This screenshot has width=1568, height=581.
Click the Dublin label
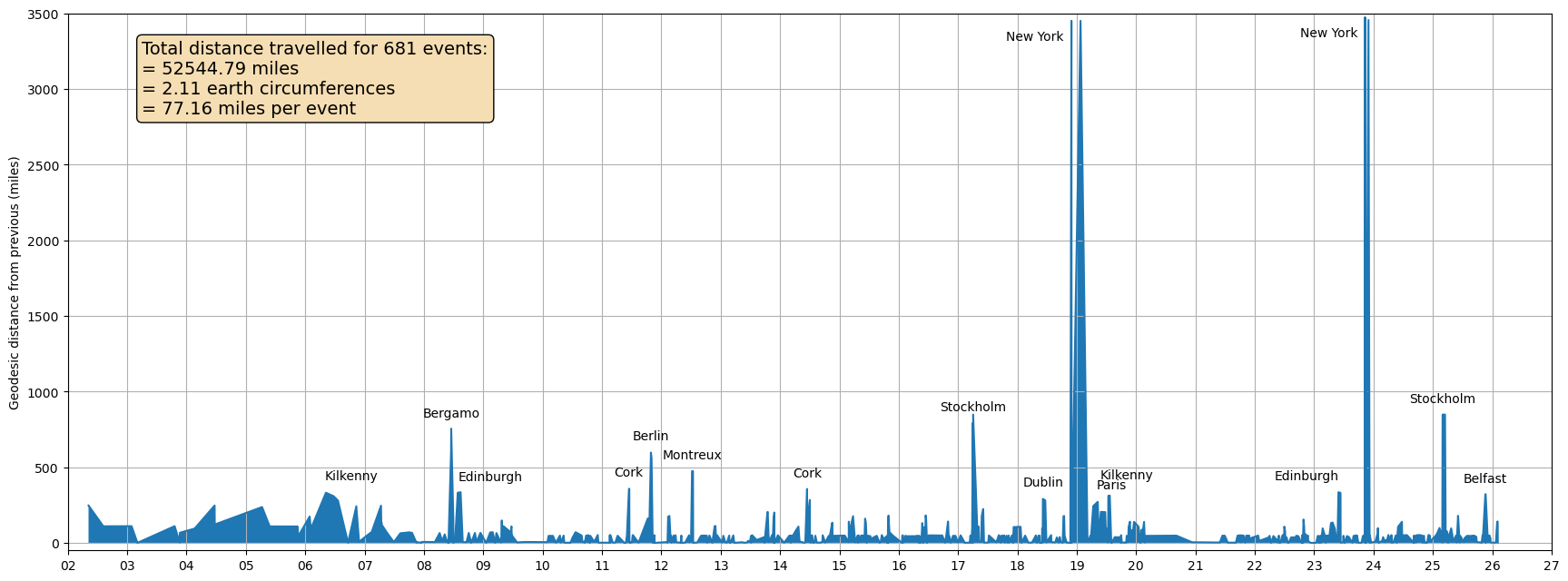coord(1042,483)
